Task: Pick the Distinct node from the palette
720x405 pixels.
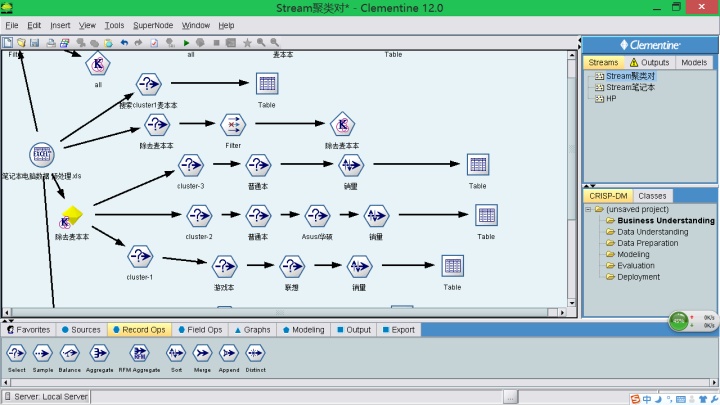Action: click(x=255, y=353)
